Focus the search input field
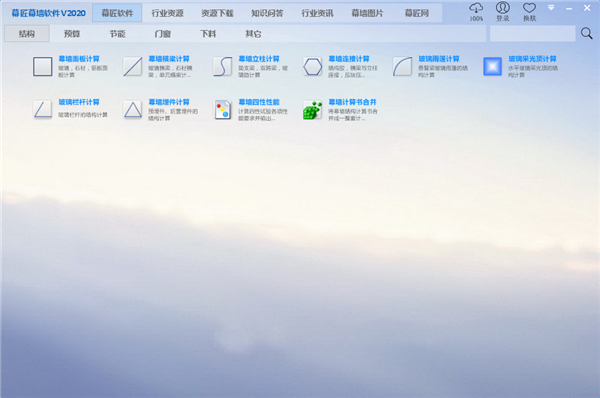 (532, 34)
